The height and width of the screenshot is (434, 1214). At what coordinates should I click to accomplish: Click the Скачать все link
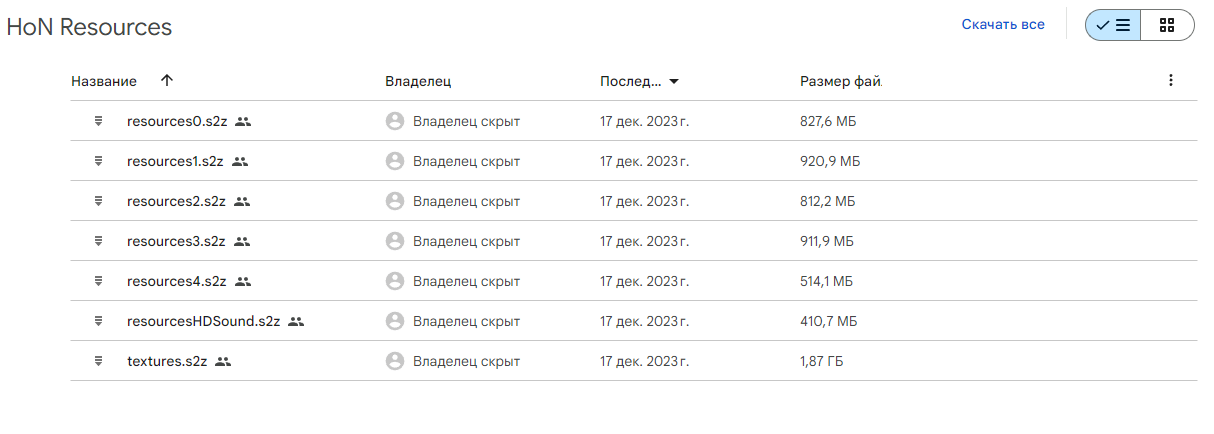[x=1003, y=25]
